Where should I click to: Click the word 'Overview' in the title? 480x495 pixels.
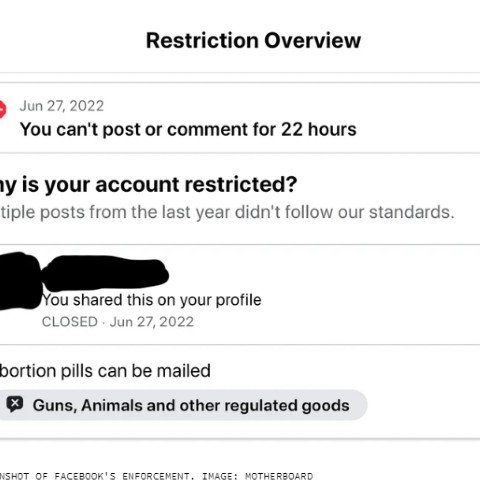(313, 40)
